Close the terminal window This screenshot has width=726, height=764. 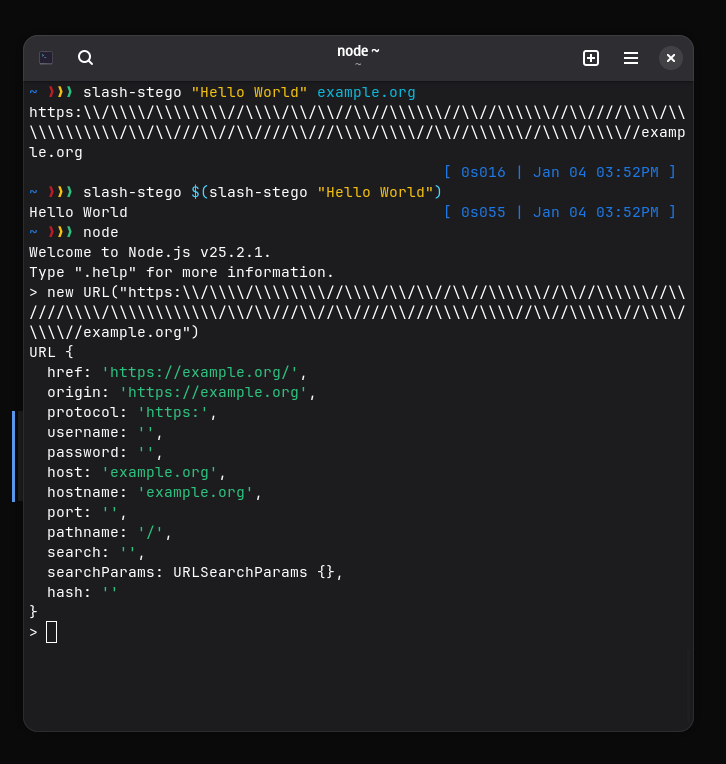[x=671, y=58]
